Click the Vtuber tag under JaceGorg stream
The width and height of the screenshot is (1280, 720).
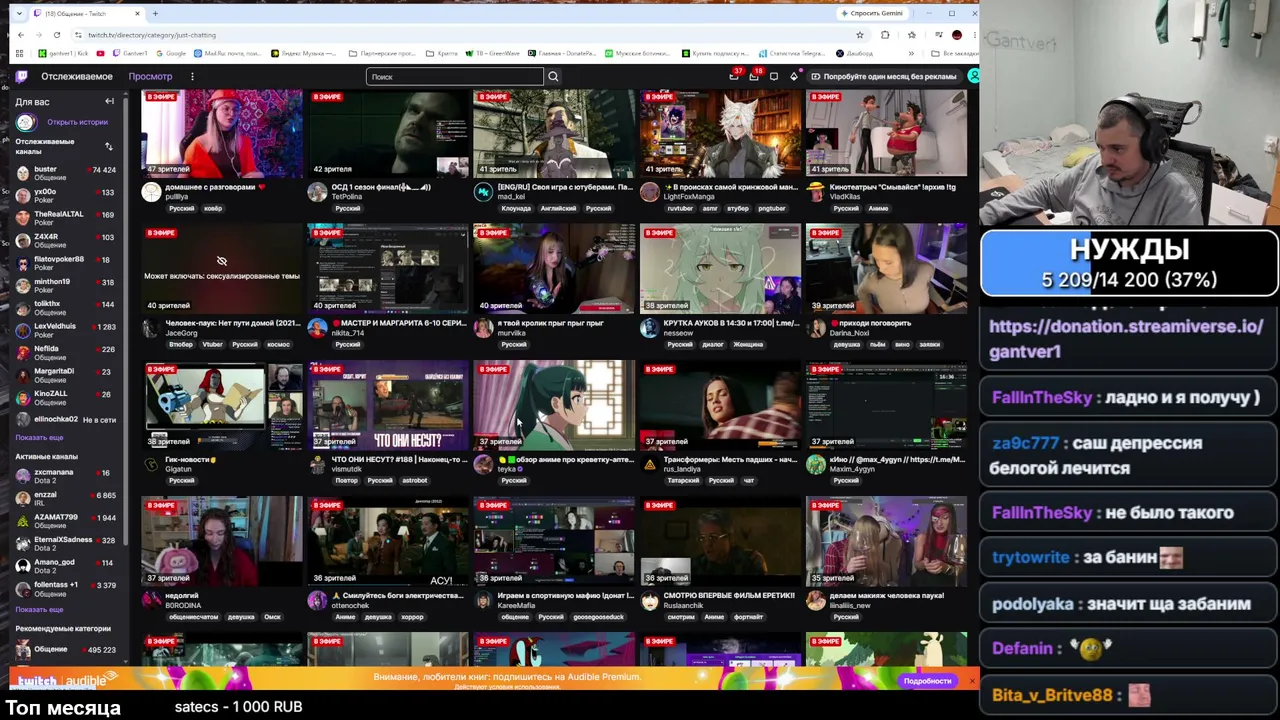click(210, 344)
